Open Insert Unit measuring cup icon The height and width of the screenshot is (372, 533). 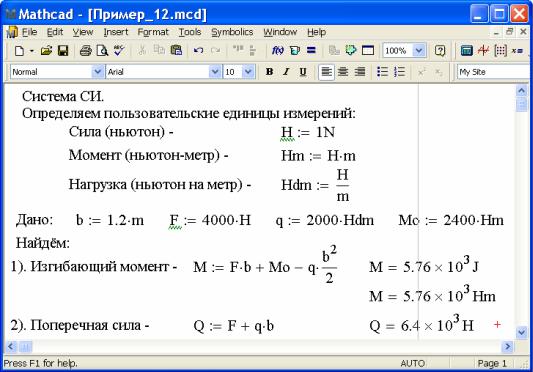pyautogui.click(x=295, y=51)
